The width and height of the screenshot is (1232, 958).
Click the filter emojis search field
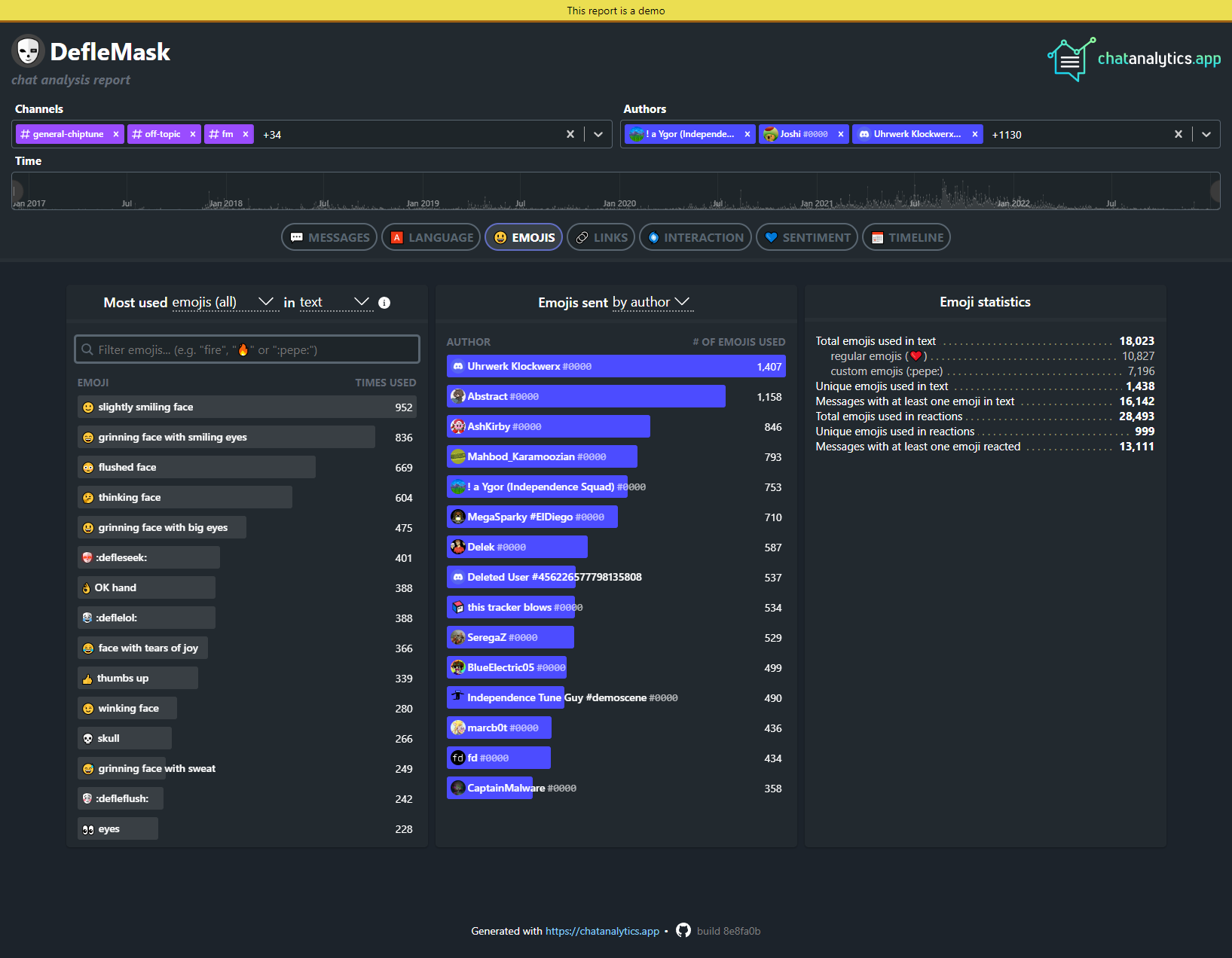(x=246, y=349)
